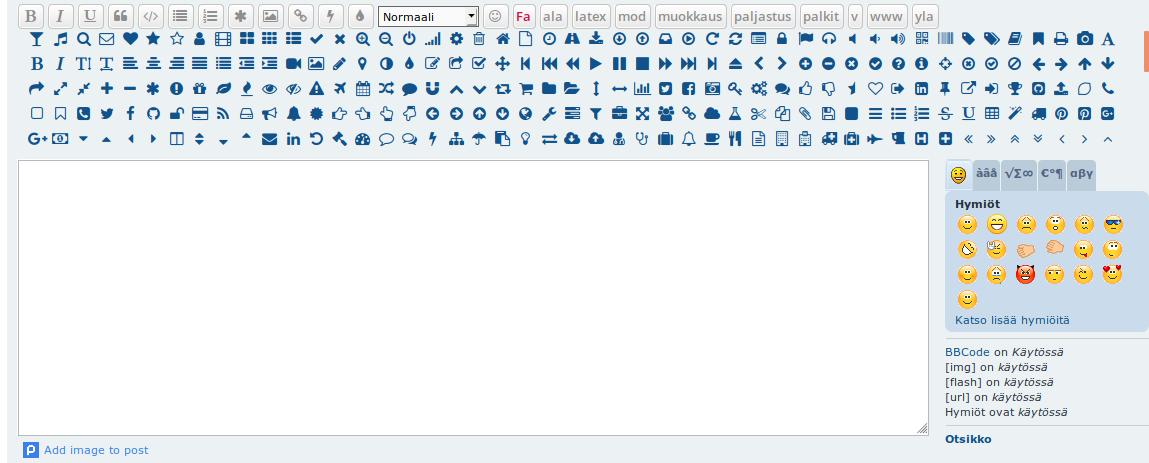The image size is (1149, 463).
Task: Choose the home icon
Action: [x=503, y=40]
